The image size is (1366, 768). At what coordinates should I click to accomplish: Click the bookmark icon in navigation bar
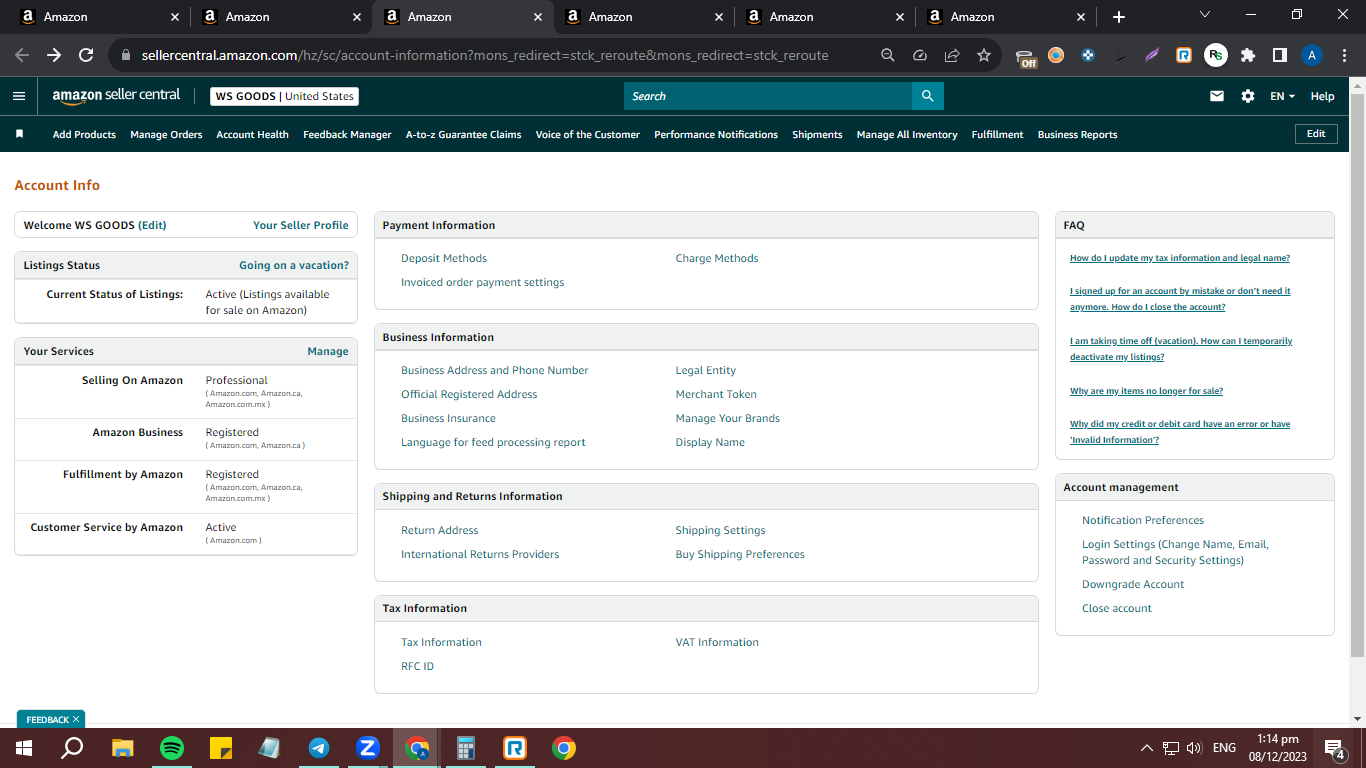[19, 134]
